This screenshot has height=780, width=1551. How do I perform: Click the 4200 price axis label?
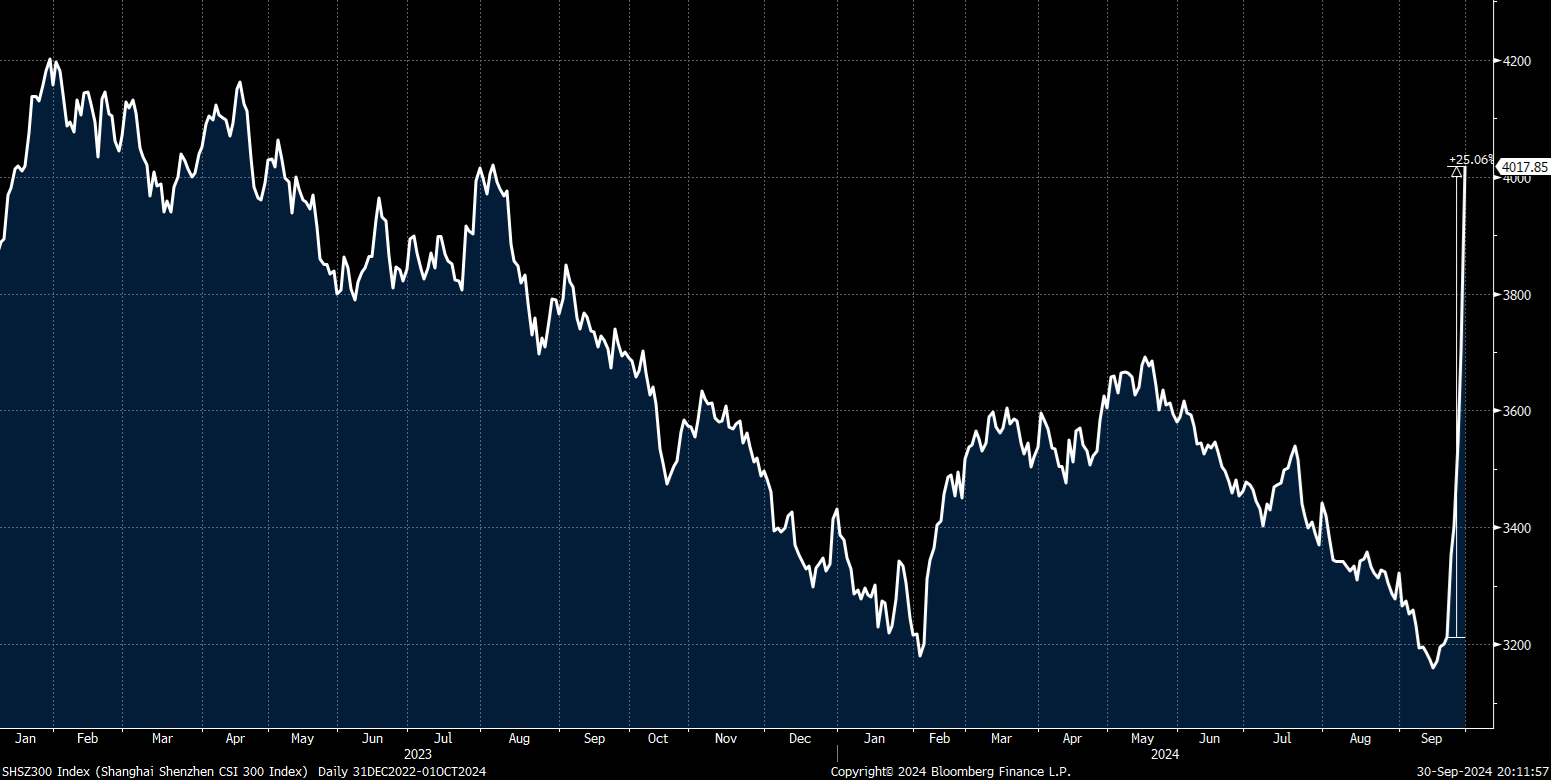tap(1518, 61)
